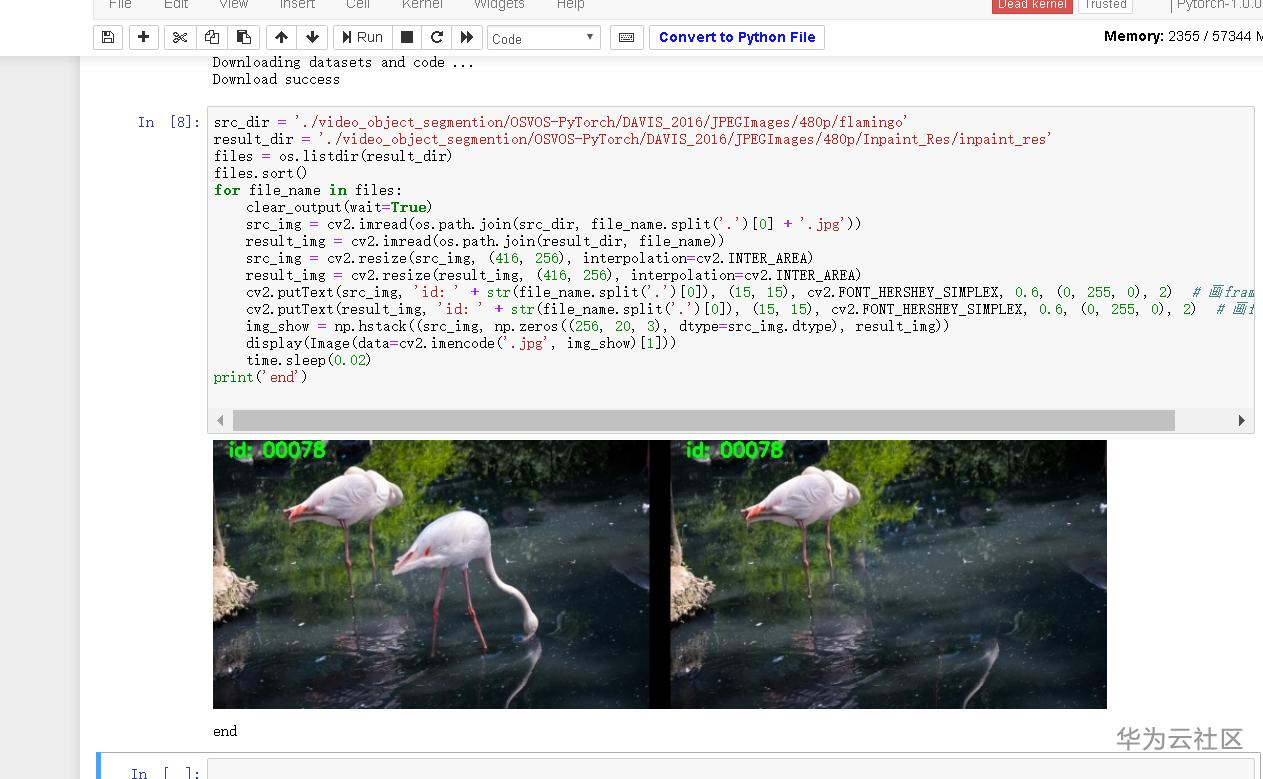Restart kernel and run all cells

[x=467, y=37]
